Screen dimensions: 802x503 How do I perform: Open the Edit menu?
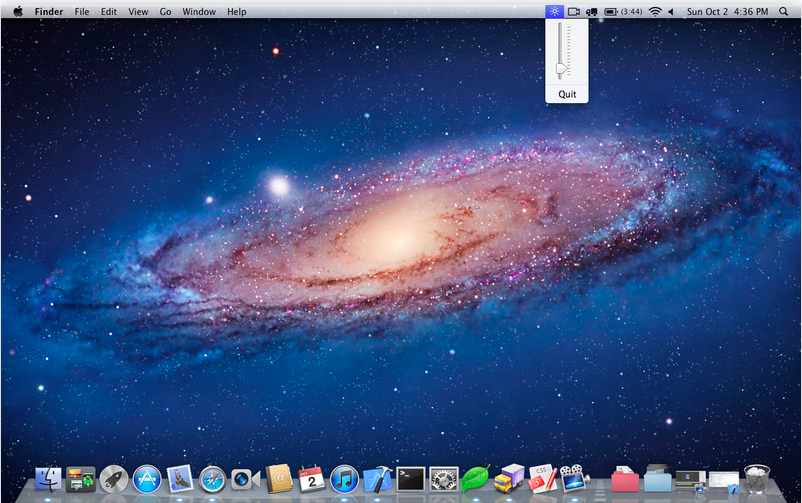click(x=108, y=11)
